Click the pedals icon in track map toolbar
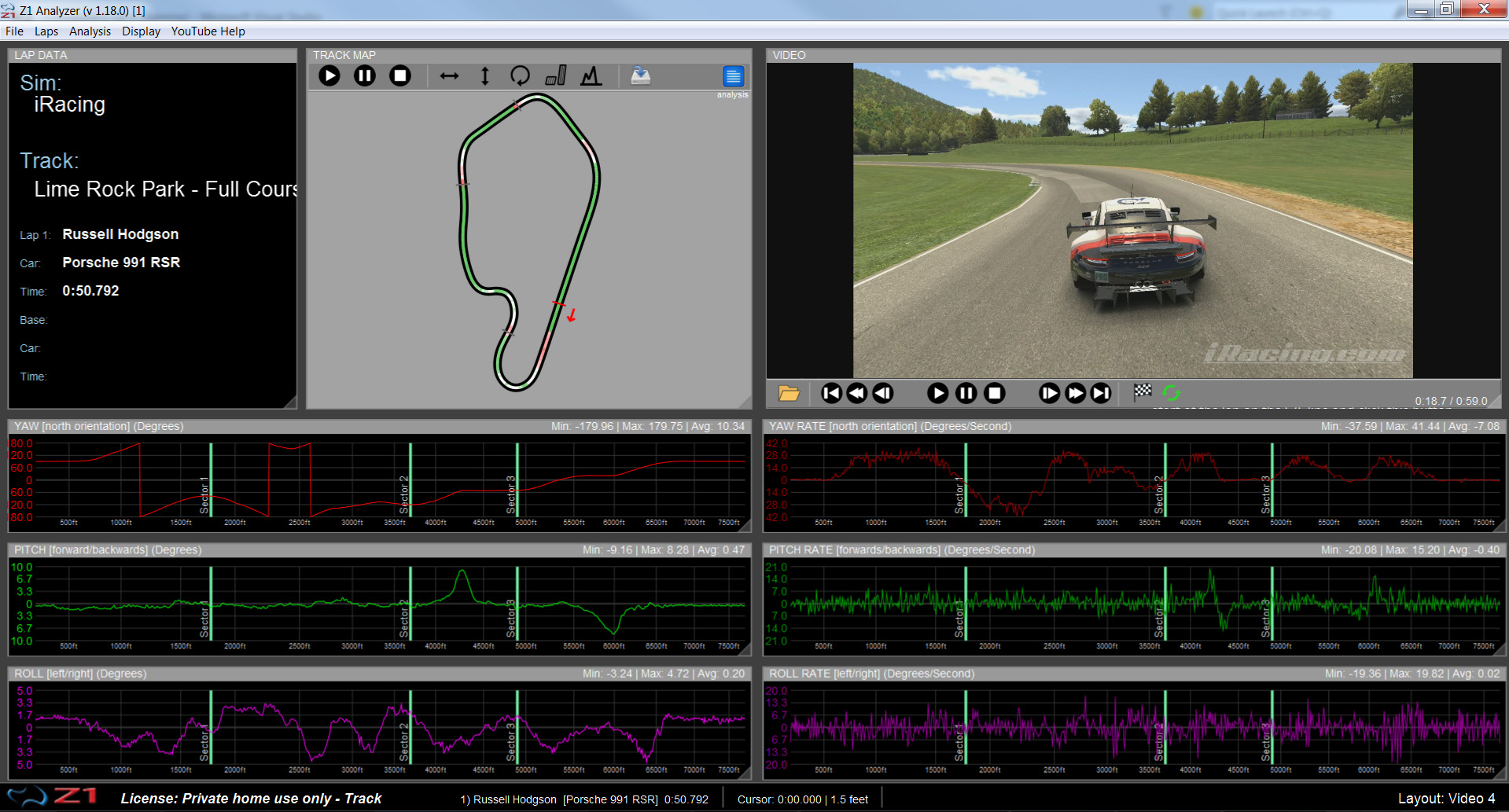 pyautogui.click(x=556, y=75)
